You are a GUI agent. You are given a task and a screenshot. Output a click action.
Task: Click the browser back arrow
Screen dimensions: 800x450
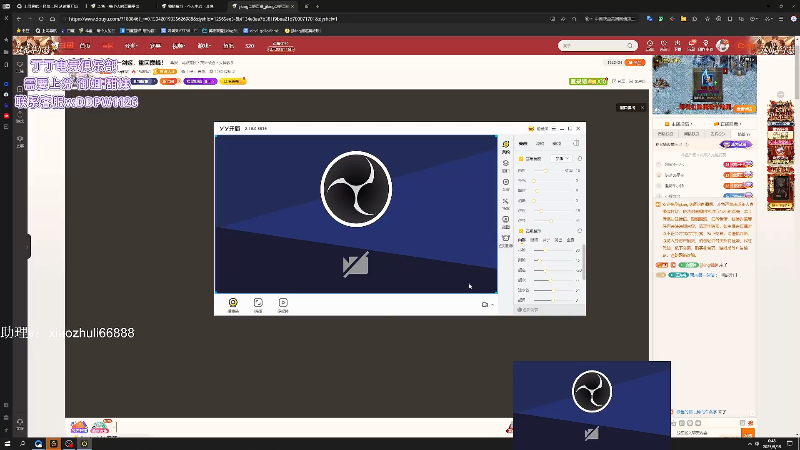coord(19,19)
